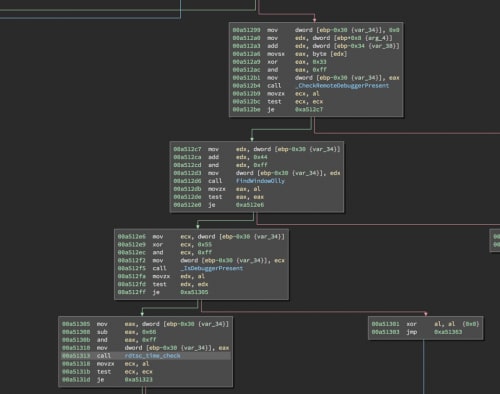Image resolution: width=500 pixels, height=394 pixels.
Task: Follow the FindWindowOlly function call
Action: (x=260, y=181)
